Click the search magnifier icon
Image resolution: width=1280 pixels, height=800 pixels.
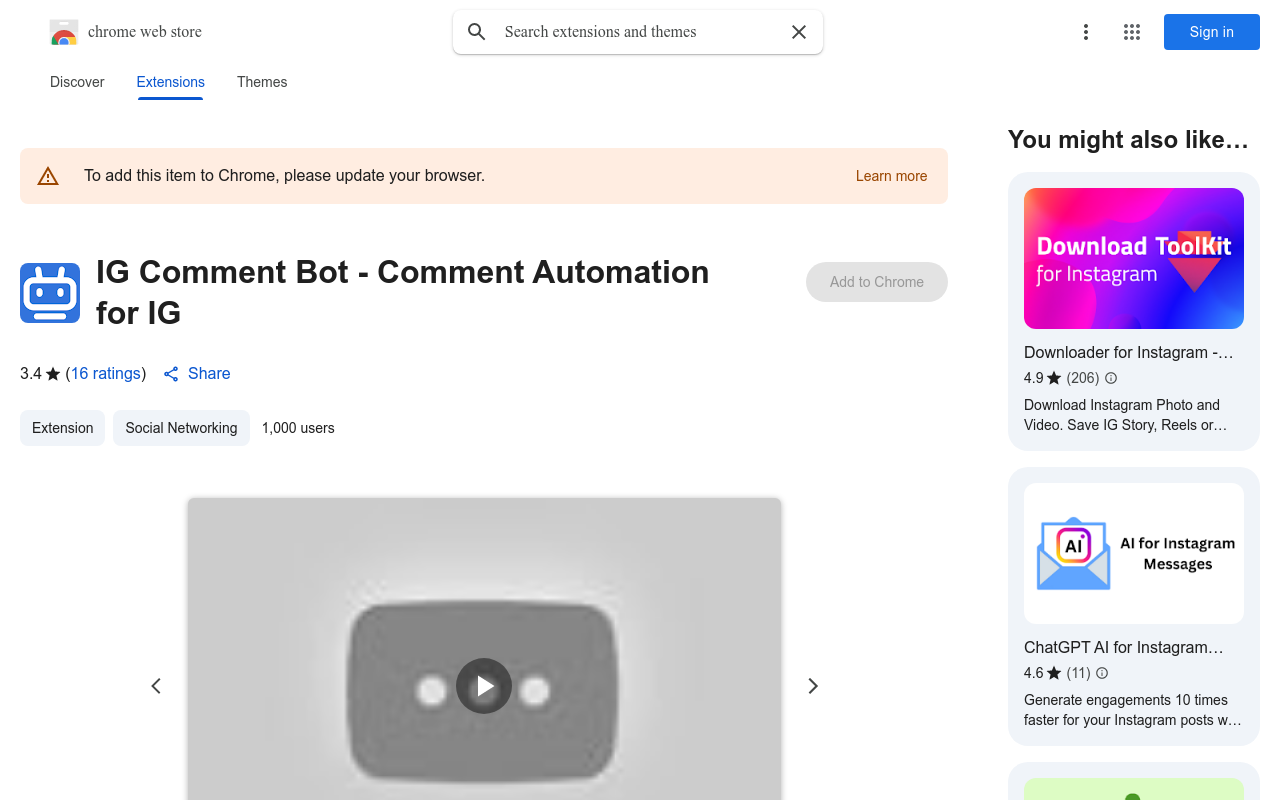(477, 32)
